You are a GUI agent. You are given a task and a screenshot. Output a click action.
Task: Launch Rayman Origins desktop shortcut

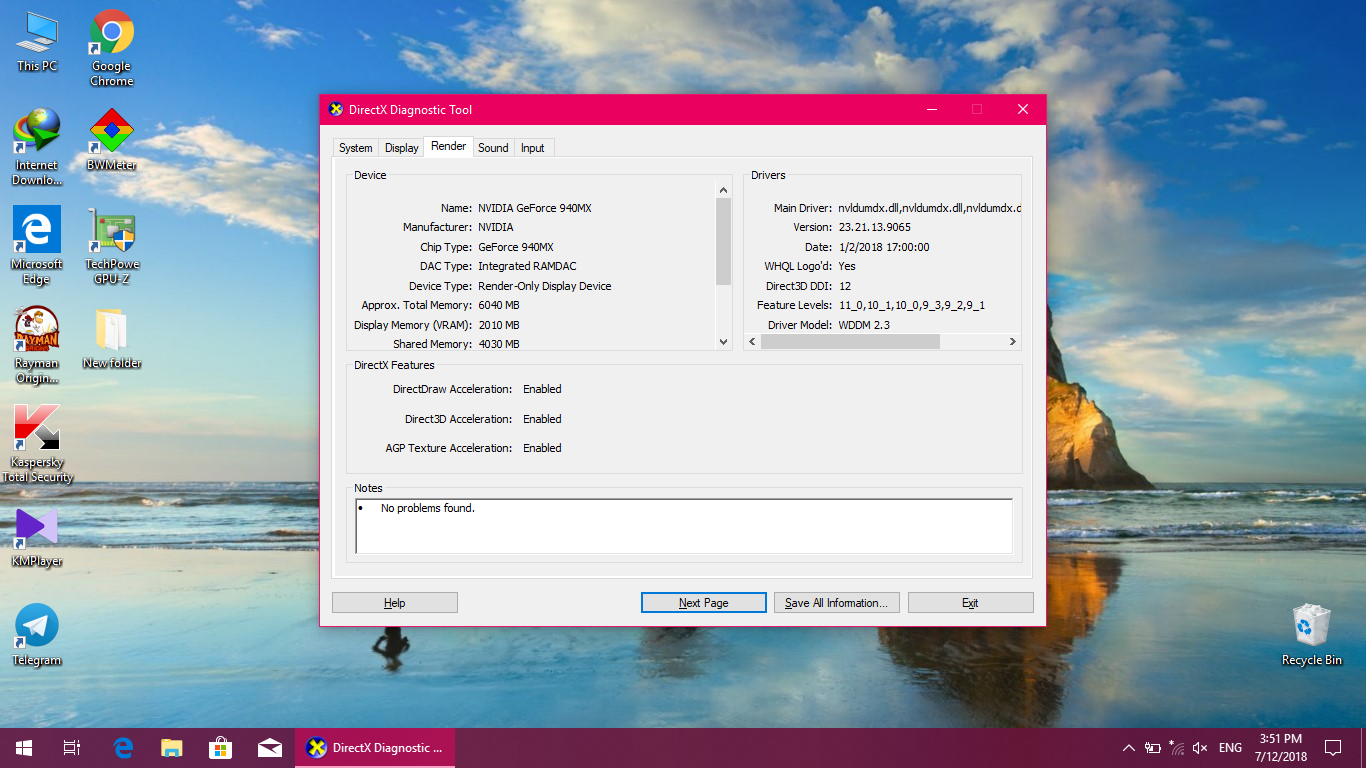pos(37,345)
